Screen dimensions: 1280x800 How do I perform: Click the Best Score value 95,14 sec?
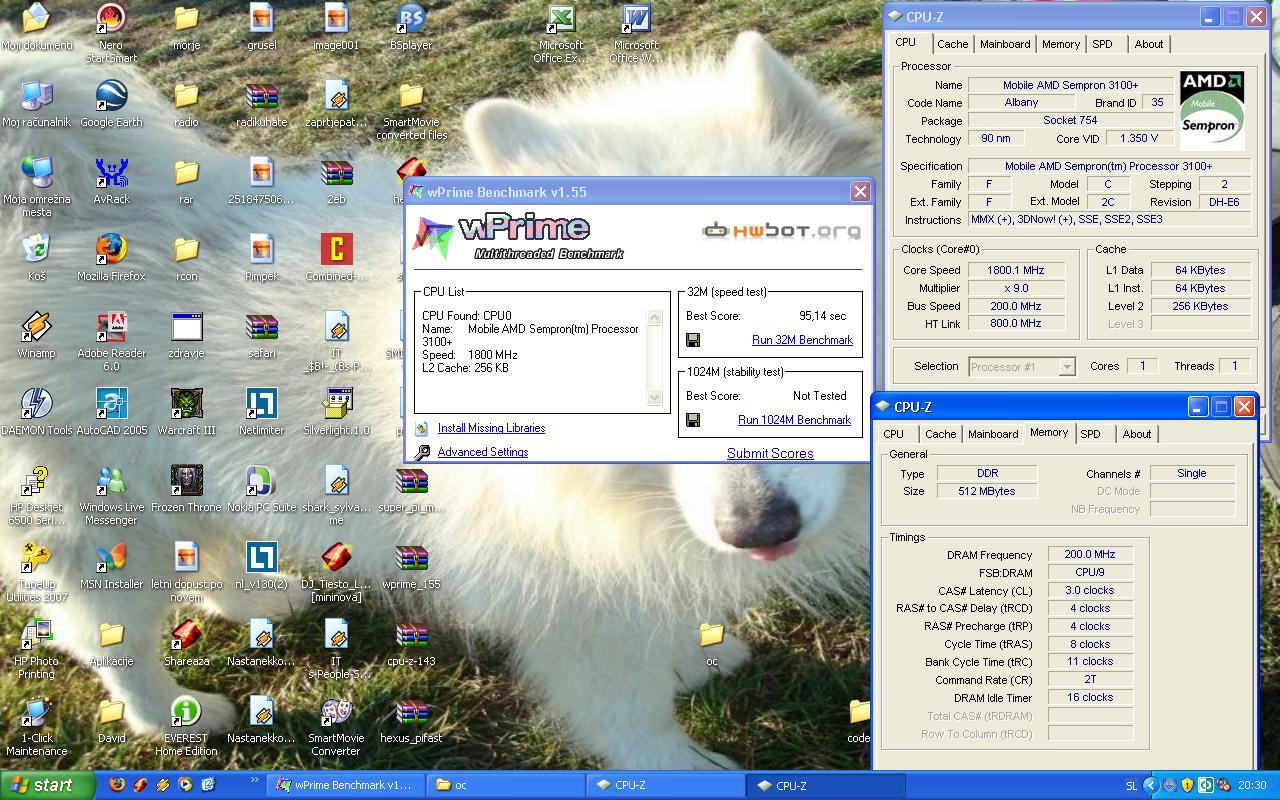pos(822,316)
